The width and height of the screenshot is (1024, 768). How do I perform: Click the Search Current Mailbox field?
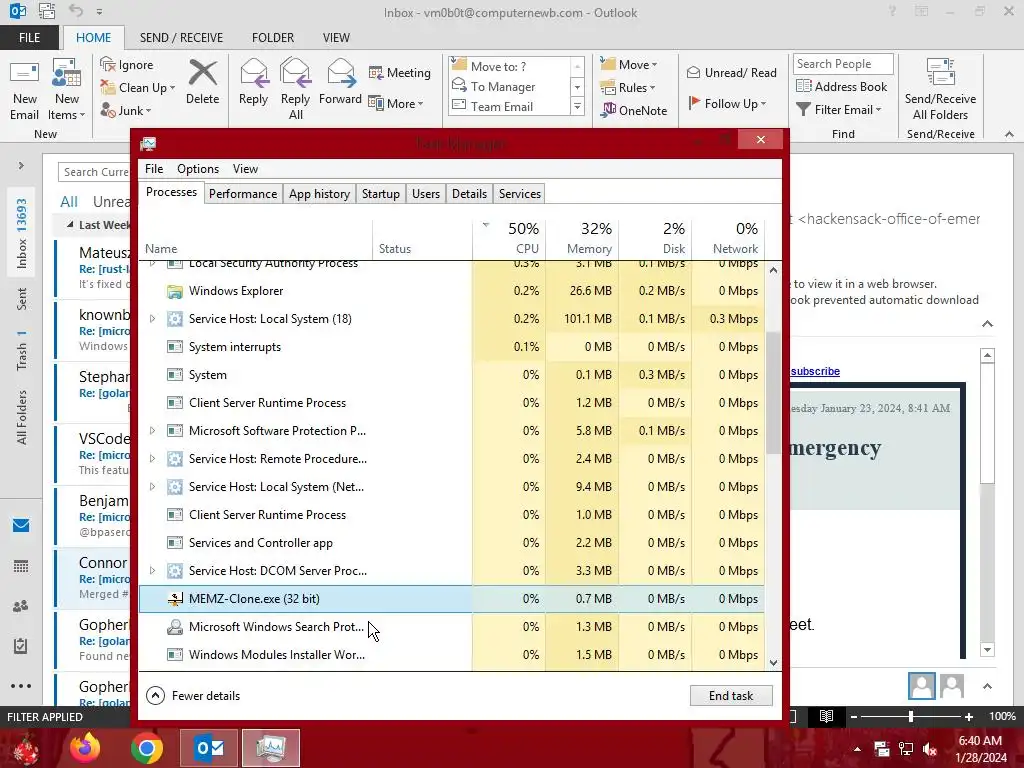click(95, 172)
